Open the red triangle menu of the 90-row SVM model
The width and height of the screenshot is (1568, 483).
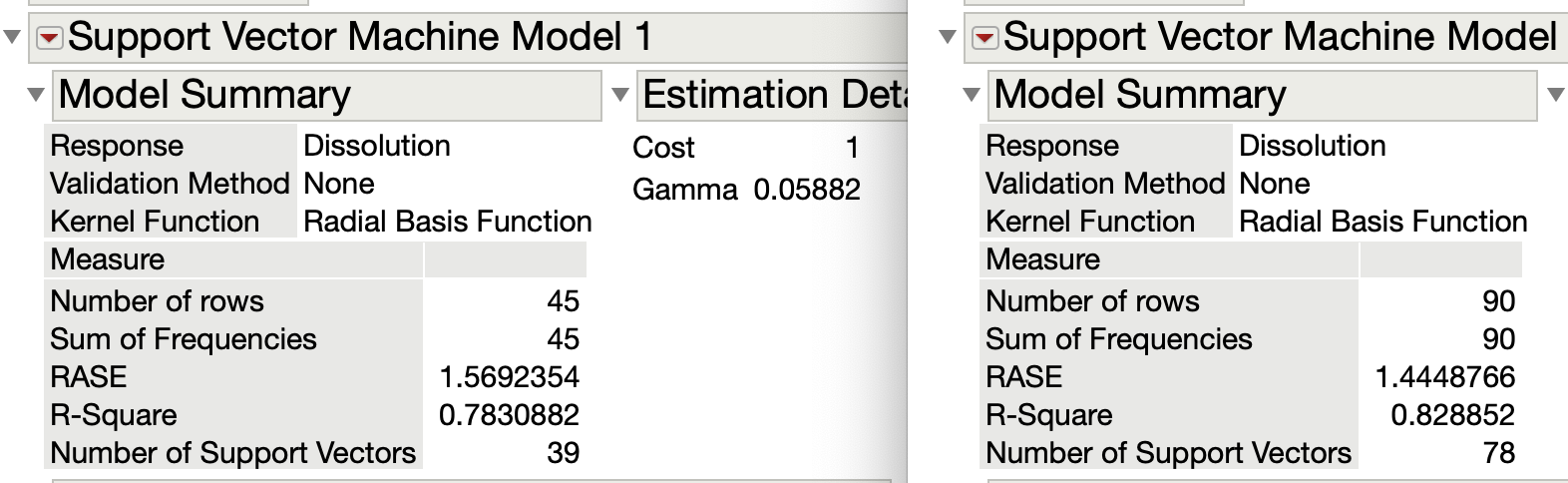click(984, 38)
